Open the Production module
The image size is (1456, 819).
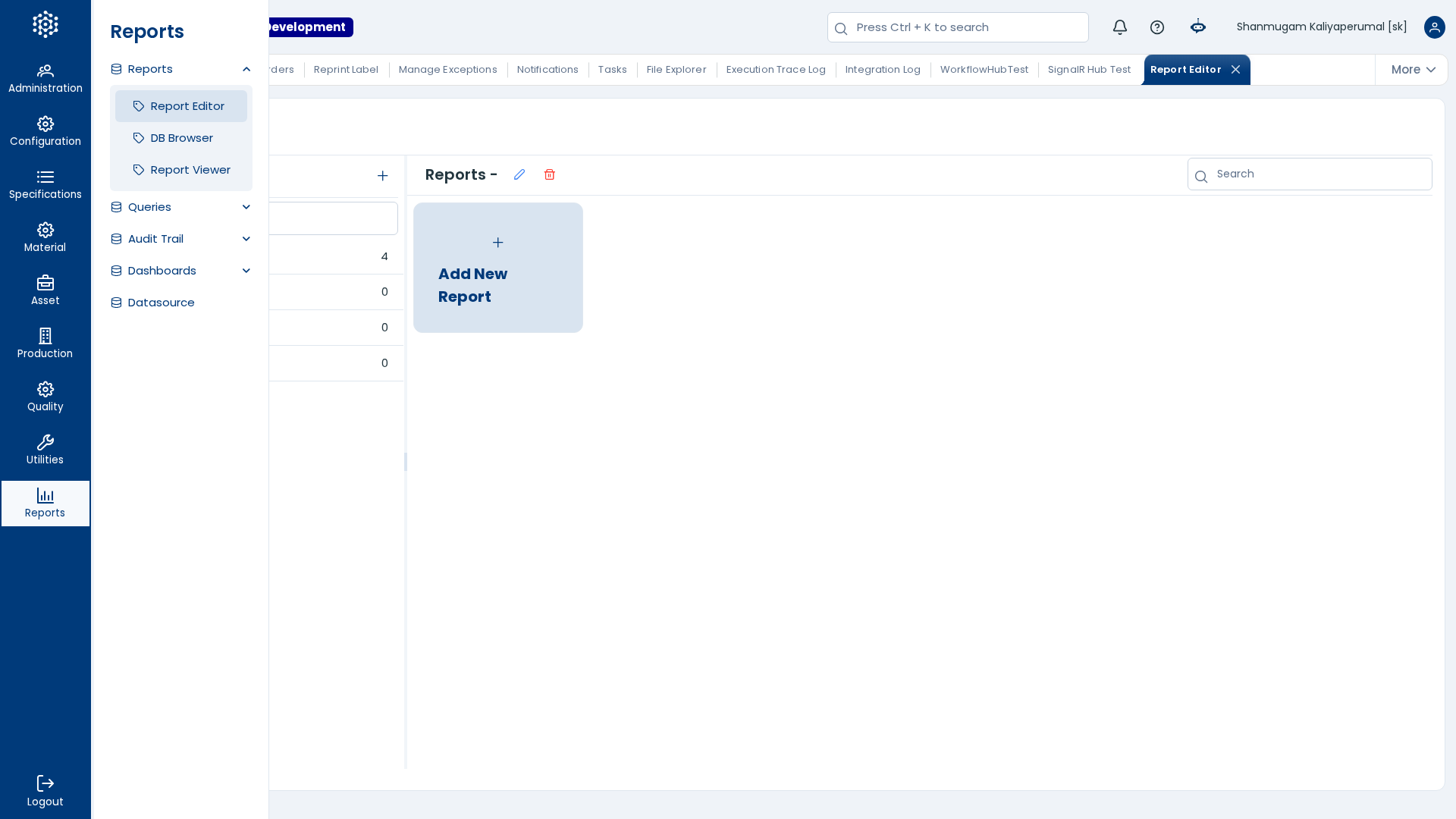(x=45, y=344)
